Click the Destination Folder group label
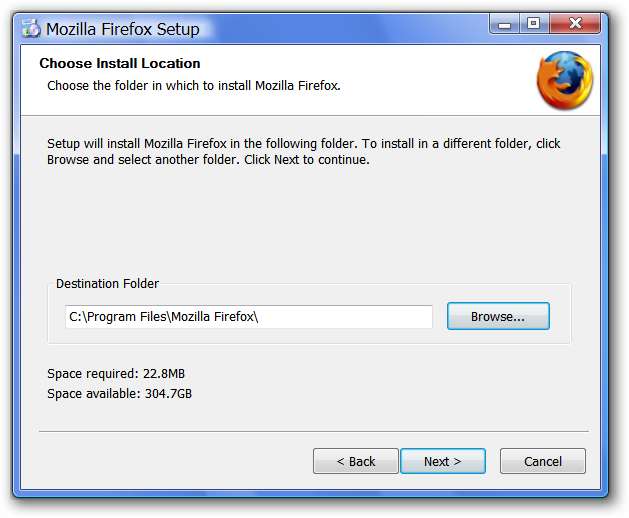629x518 pixels. click(x=107, y=284)
